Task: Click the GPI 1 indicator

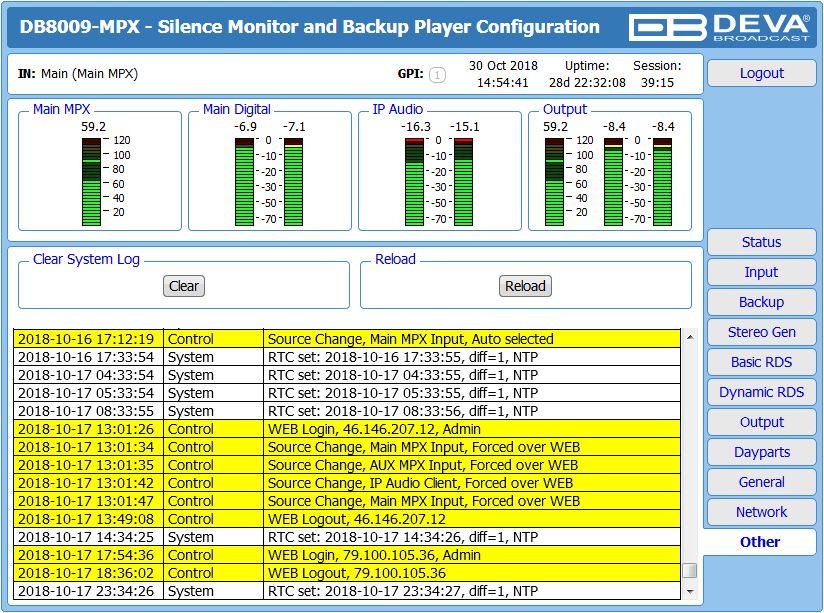Action: tap(437, 75)
